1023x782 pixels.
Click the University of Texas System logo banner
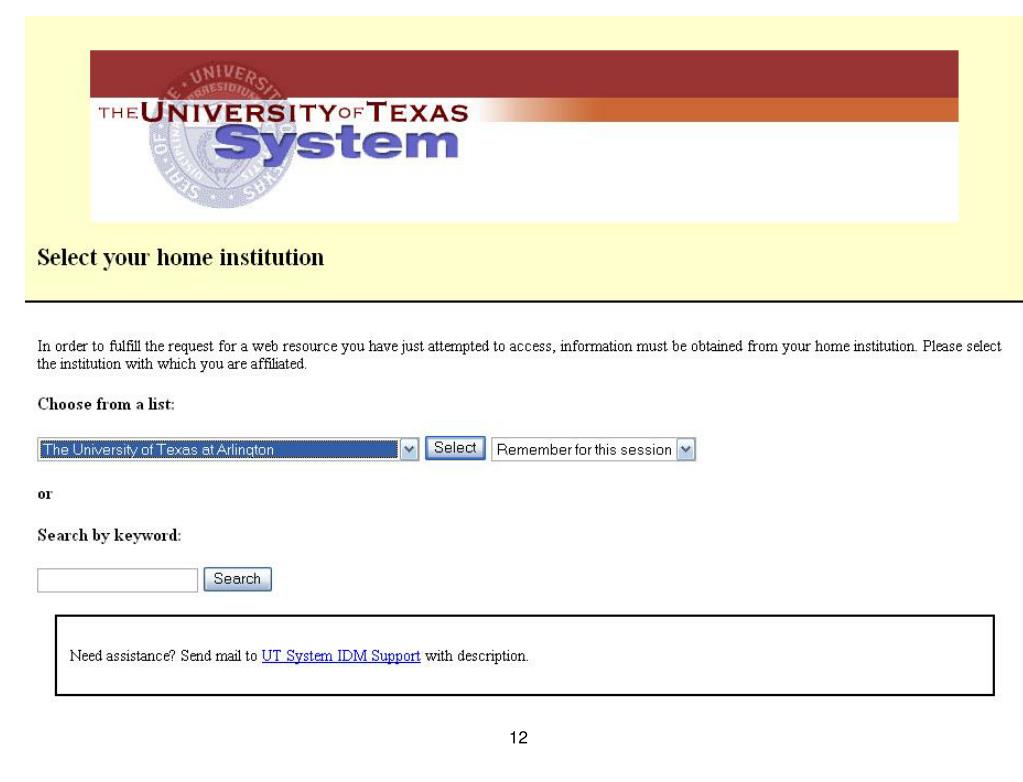coord(524,136)
